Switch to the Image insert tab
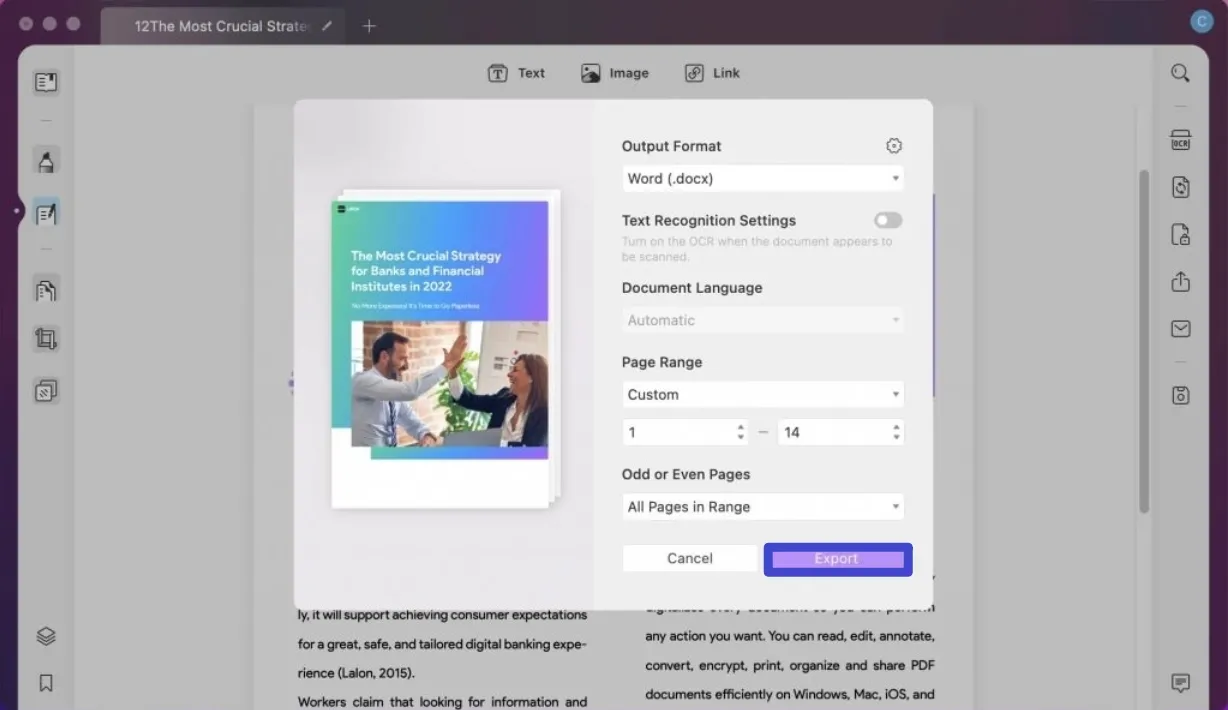The image size is (1228, 710). [x=614, y=72]
